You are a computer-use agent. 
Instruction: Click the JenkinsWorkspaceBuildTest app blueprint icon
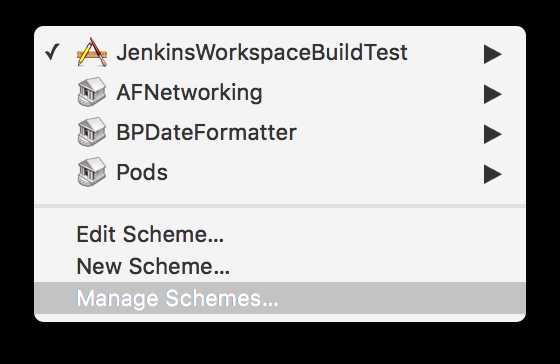(x=92, y=52)
